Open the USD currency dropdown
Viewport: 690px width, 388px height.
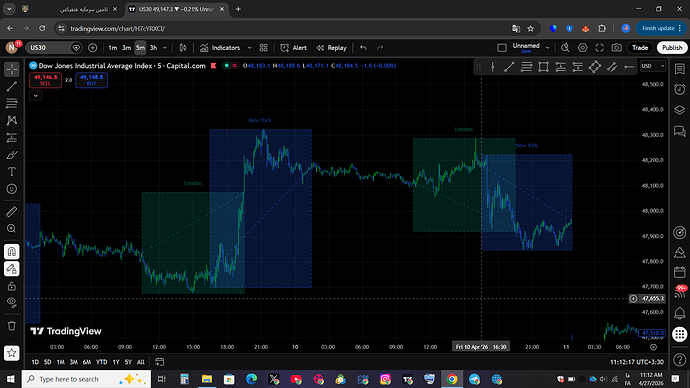pos(653,66)
